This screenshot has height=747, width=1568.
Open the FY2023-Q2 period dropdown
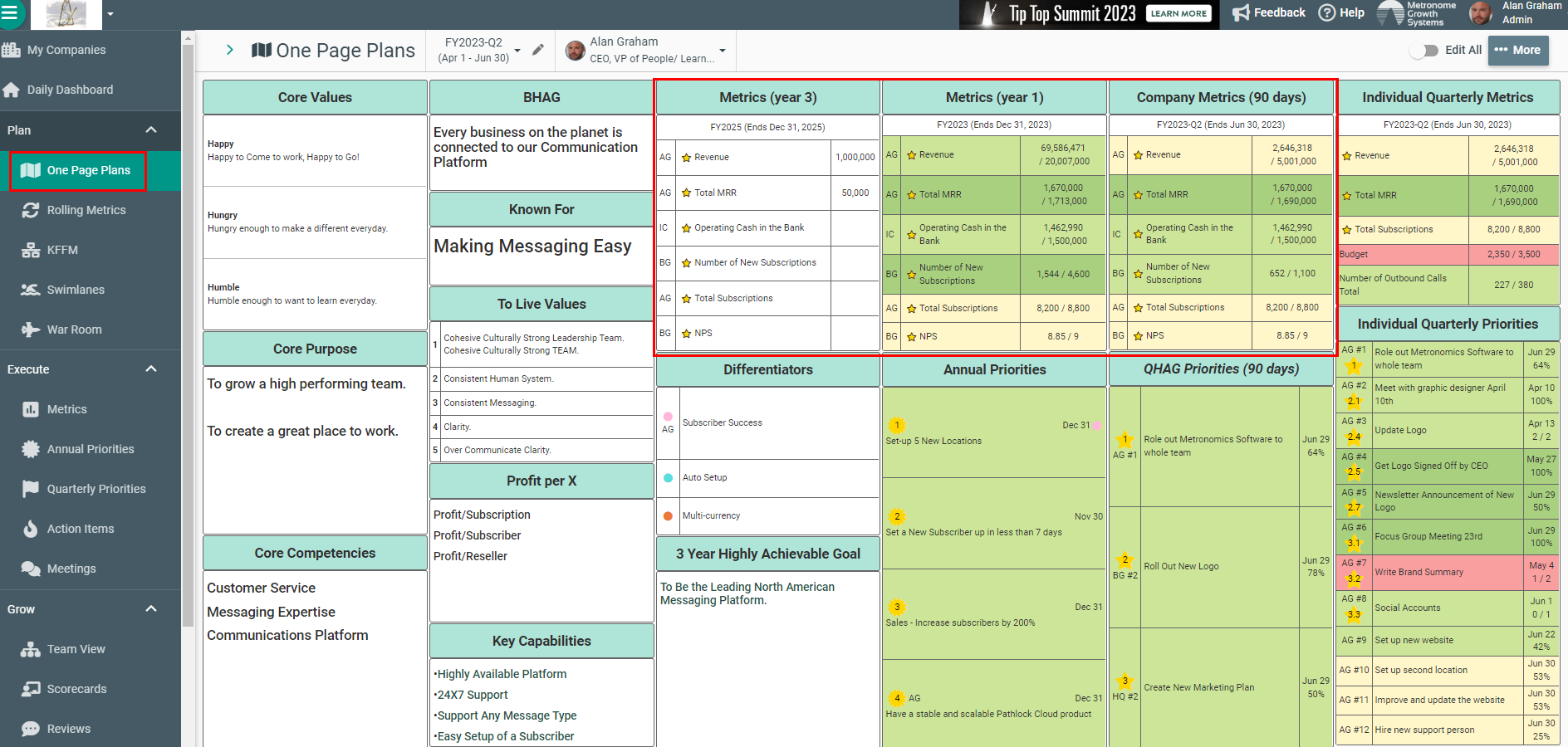(x=517, y=51)
